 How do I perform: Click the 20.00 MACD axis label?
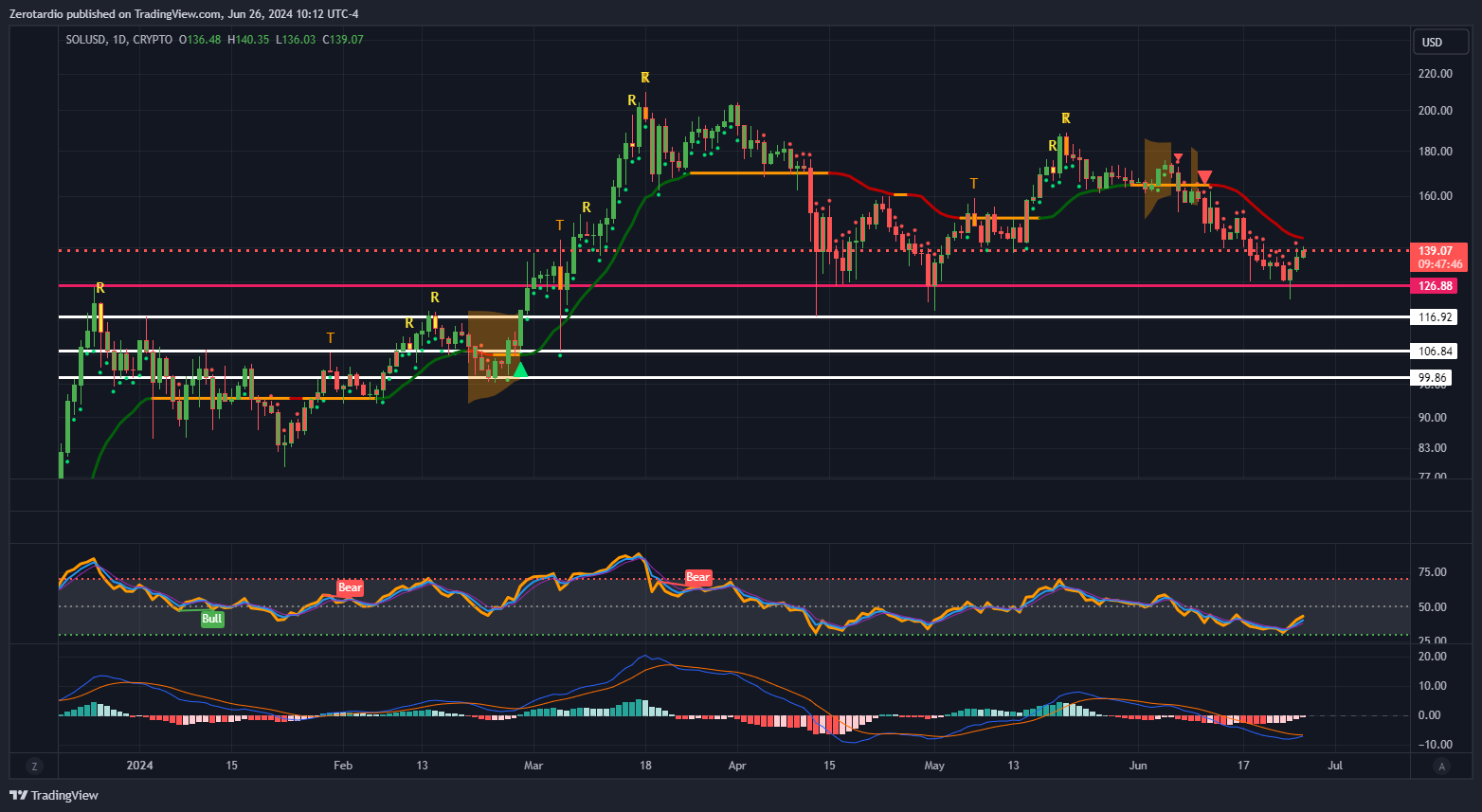click(x=1432, y=657)
